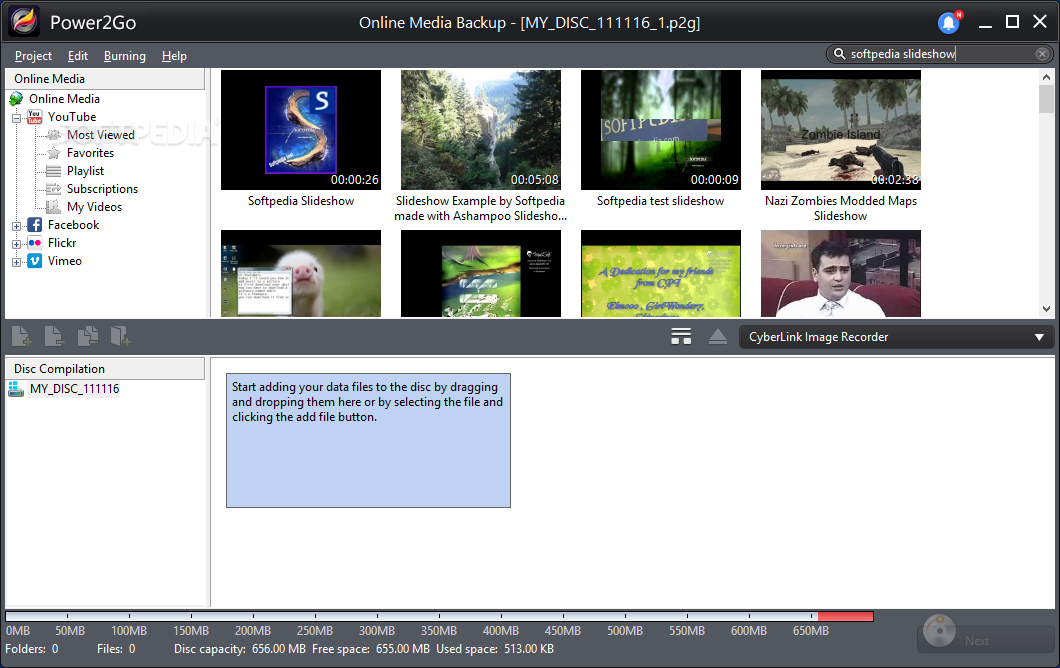Click the media list scrollbar up arrow
The width and height of the screenshot is (1060, 668).
coord(1046,77)
